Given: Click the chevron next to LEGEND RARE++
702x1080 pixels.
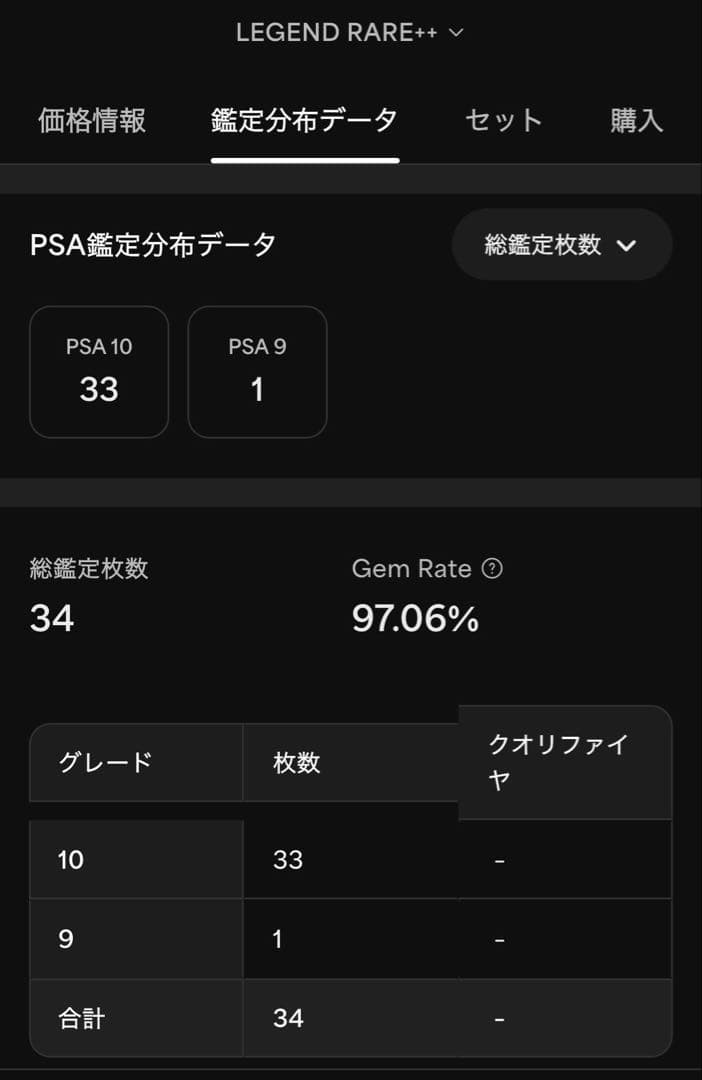Looking at the screenshot, I should [457, 31].
